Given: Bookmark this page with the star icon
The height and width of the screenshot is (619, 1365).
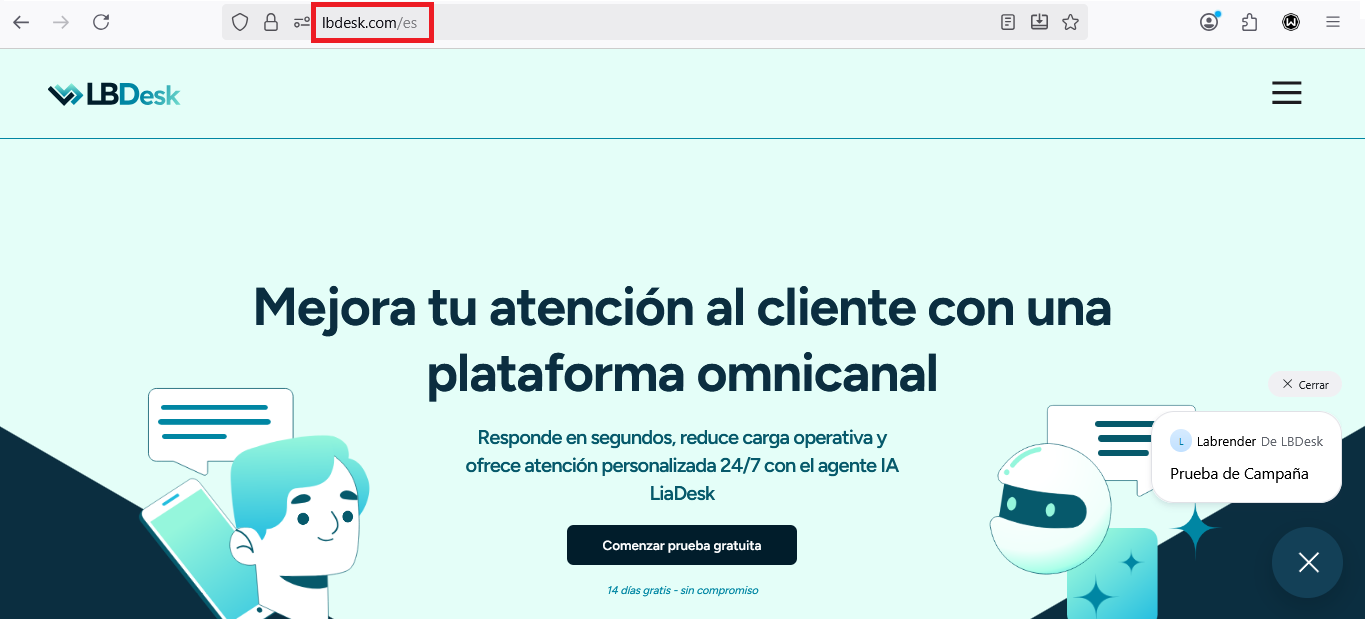Looking at the screenshot, I should 1070,22.
